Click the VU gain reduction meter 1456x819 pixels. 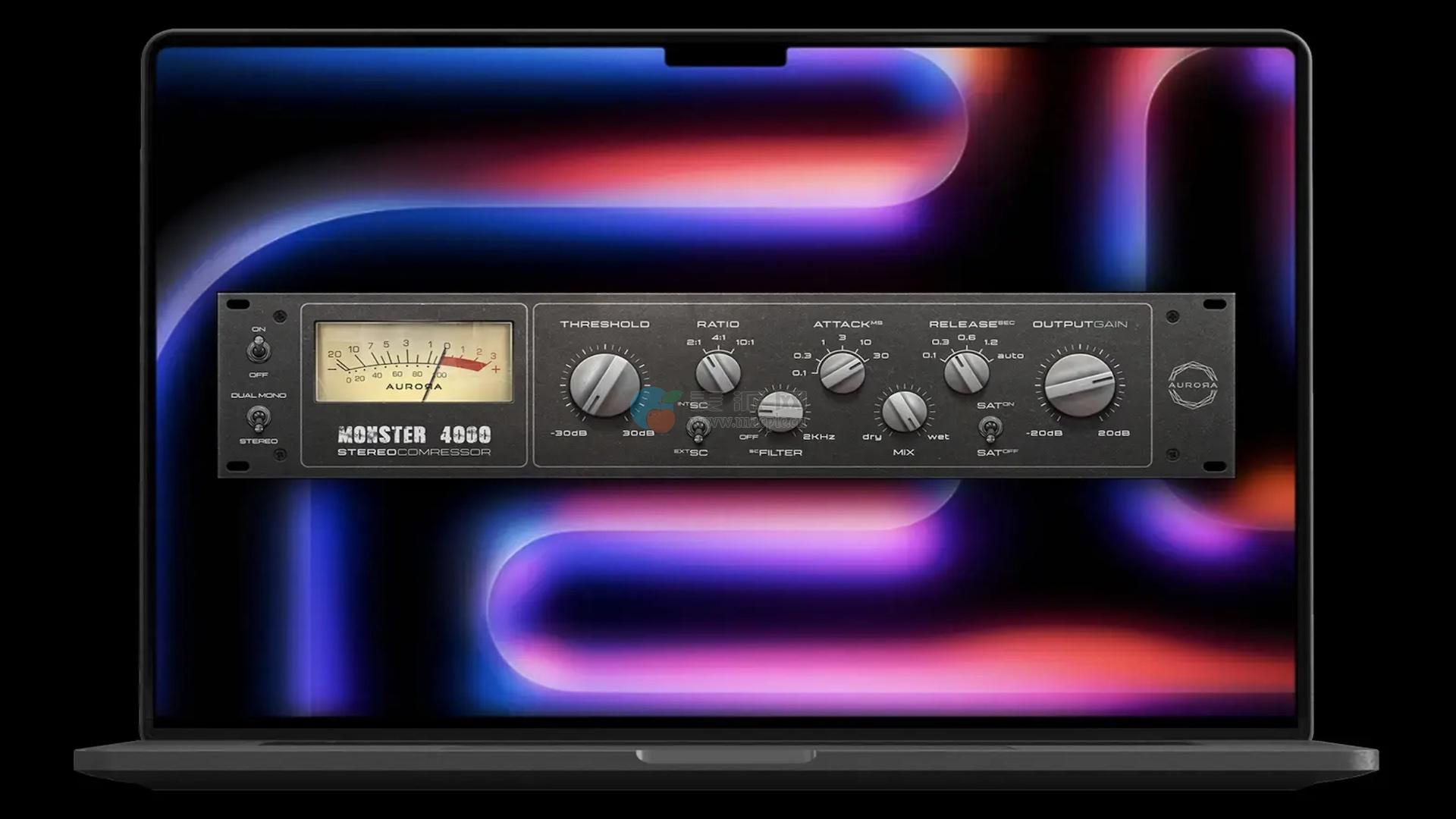414,362
